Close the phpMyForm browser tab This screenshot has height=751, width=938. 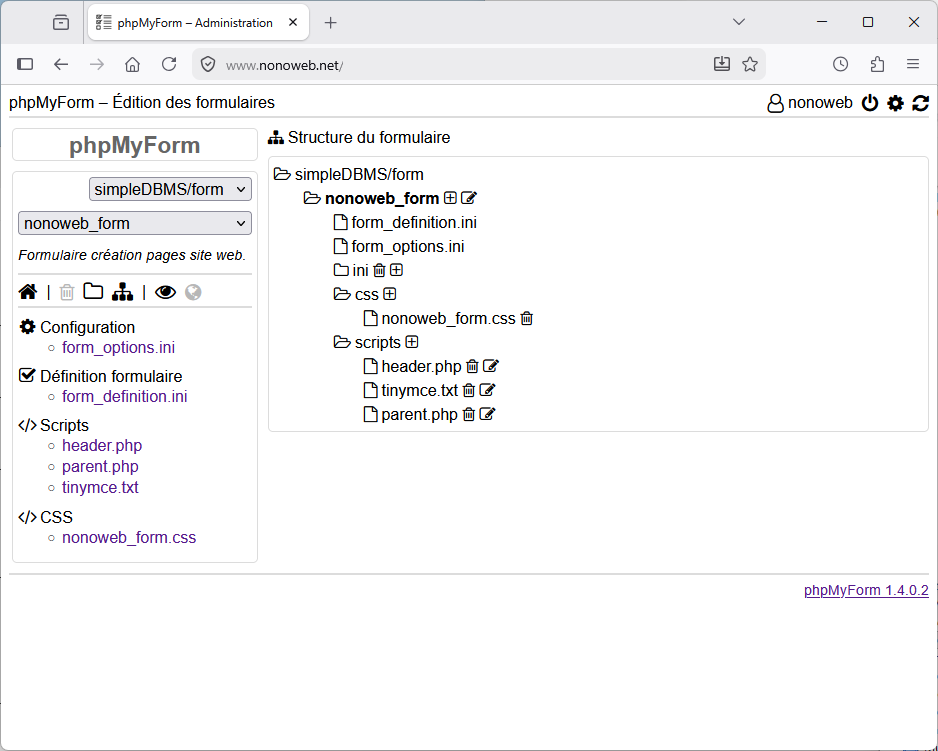(293, 23)
